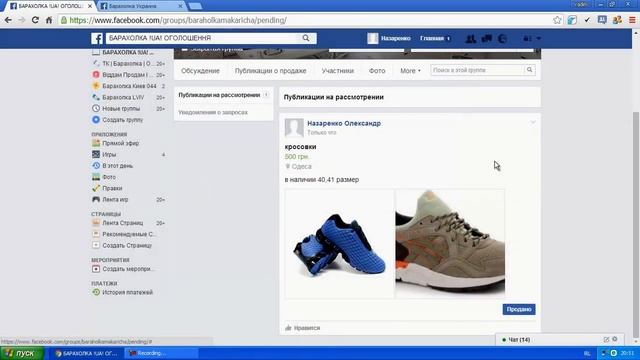Screen dimensions: 640x360
Task: Open the browser home page icon
Action: [x=49, y=20]
